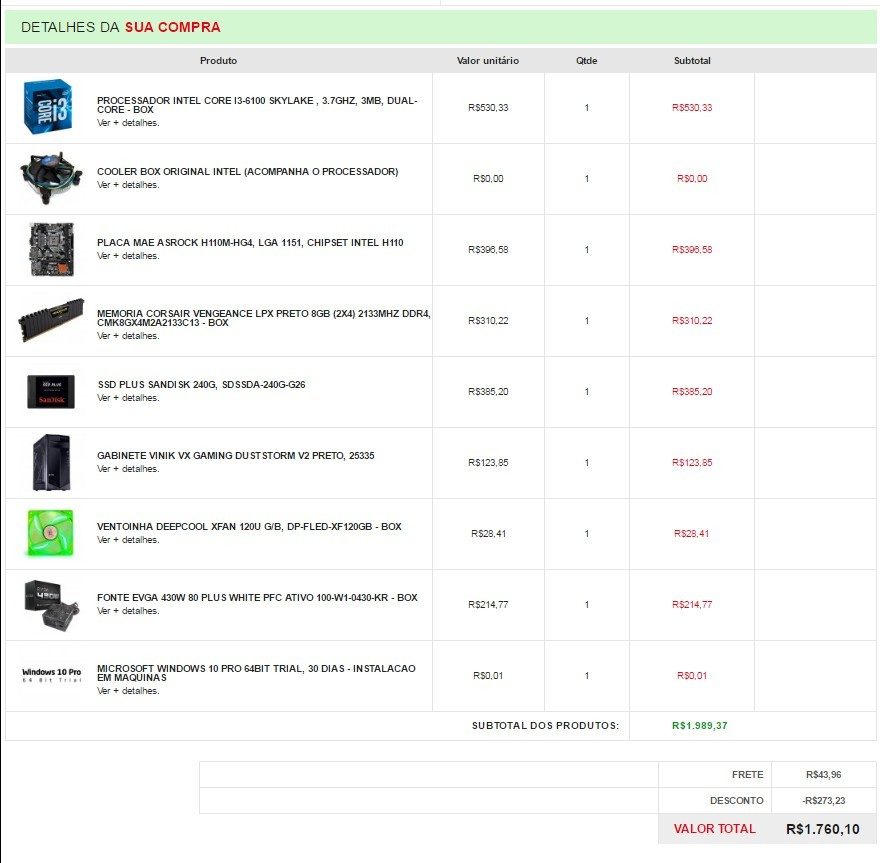This screenshot has width=880, height=863.
Task: Click the 'VALOR TOTAL' label
Action: coord(714,829)
